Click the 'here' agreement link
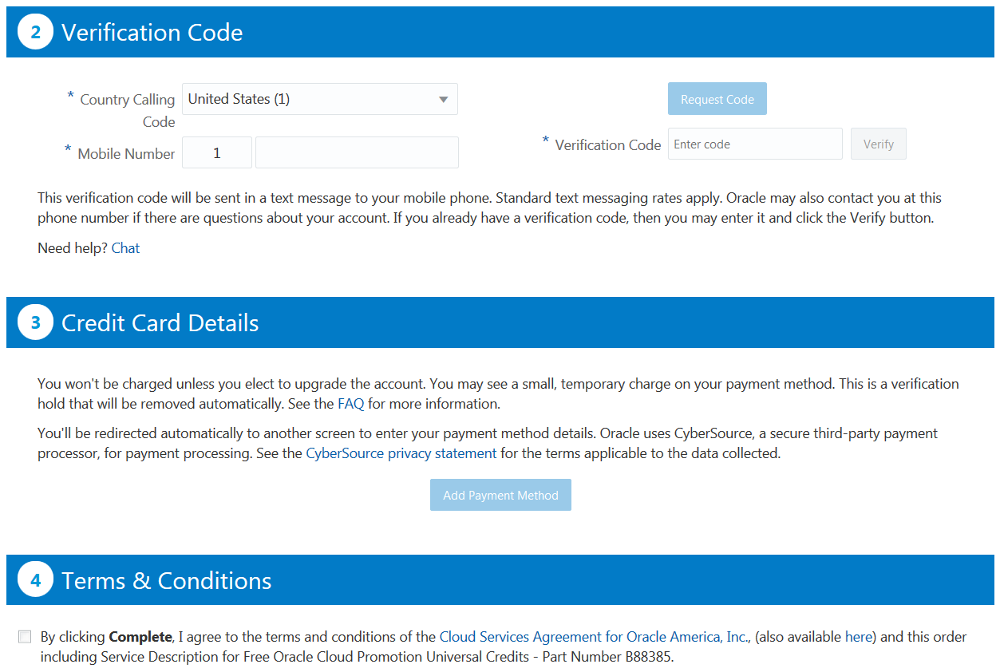 859,637
